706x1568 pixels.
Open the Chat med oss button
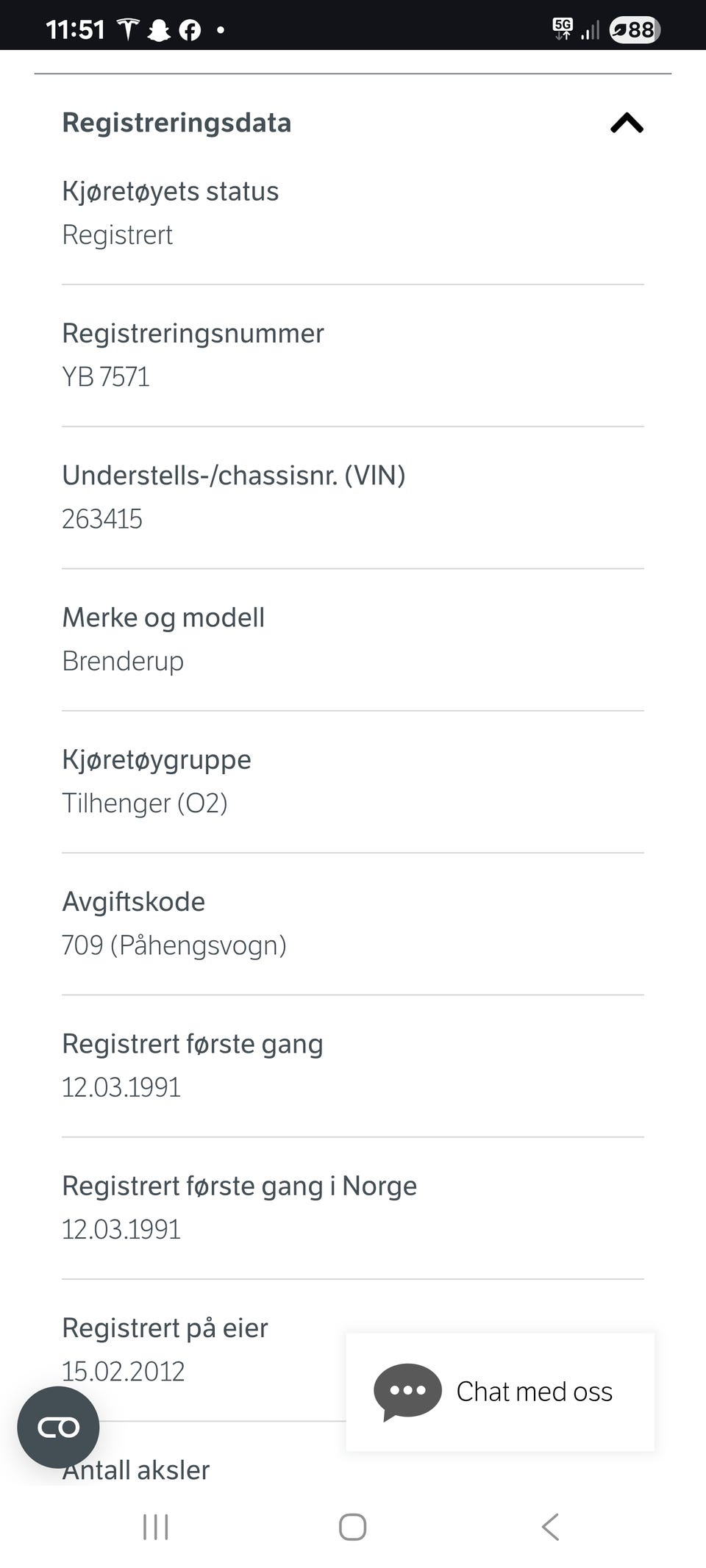pos(500,1392)
